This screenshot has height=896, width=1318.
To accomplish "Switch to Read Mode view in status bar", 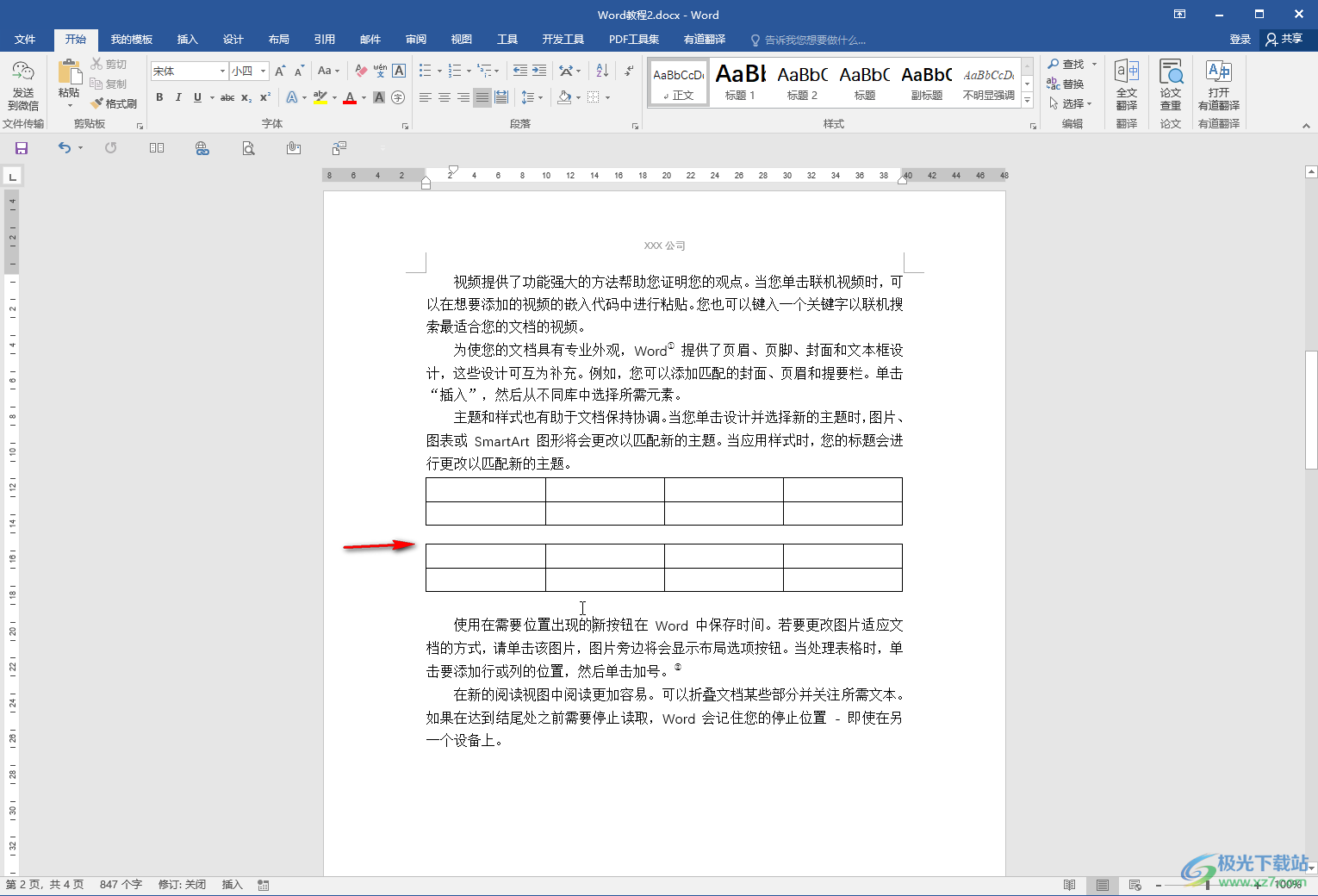I will [x=1070, y=885].
